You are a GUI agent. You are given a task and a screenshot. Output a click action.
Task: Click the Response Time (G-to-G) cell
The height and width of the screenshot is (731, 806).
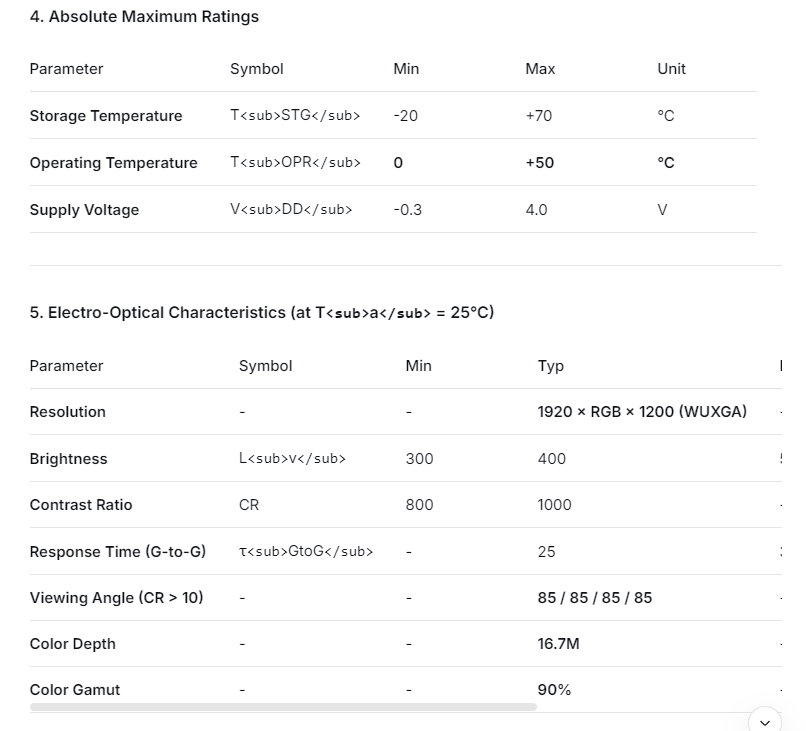(118, 552)
